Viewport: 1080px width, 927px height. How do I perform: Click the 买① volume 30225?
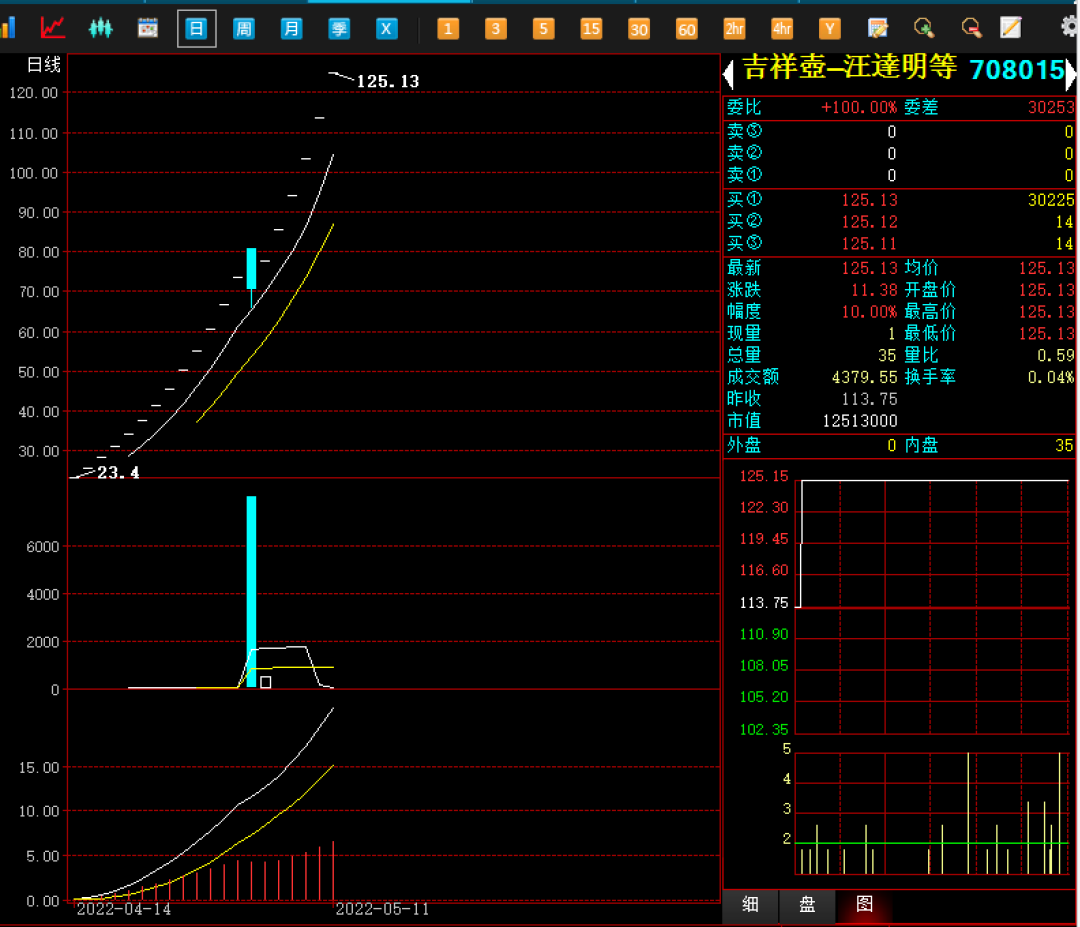pyautogui.click(x=1051, y=200)
